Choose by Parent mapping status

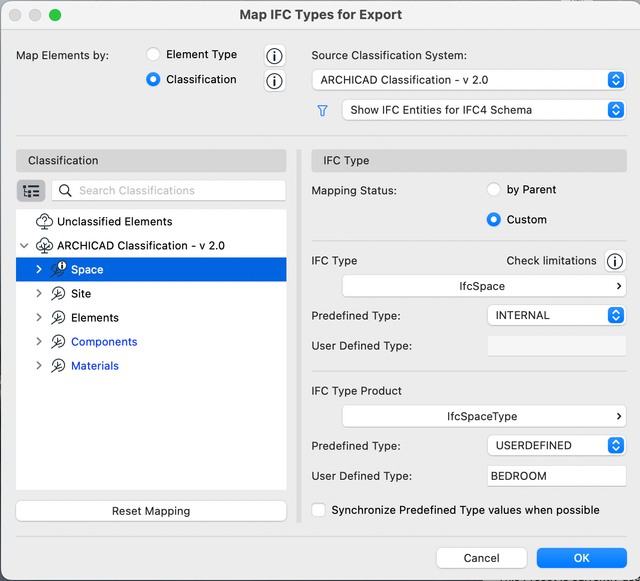493,189
